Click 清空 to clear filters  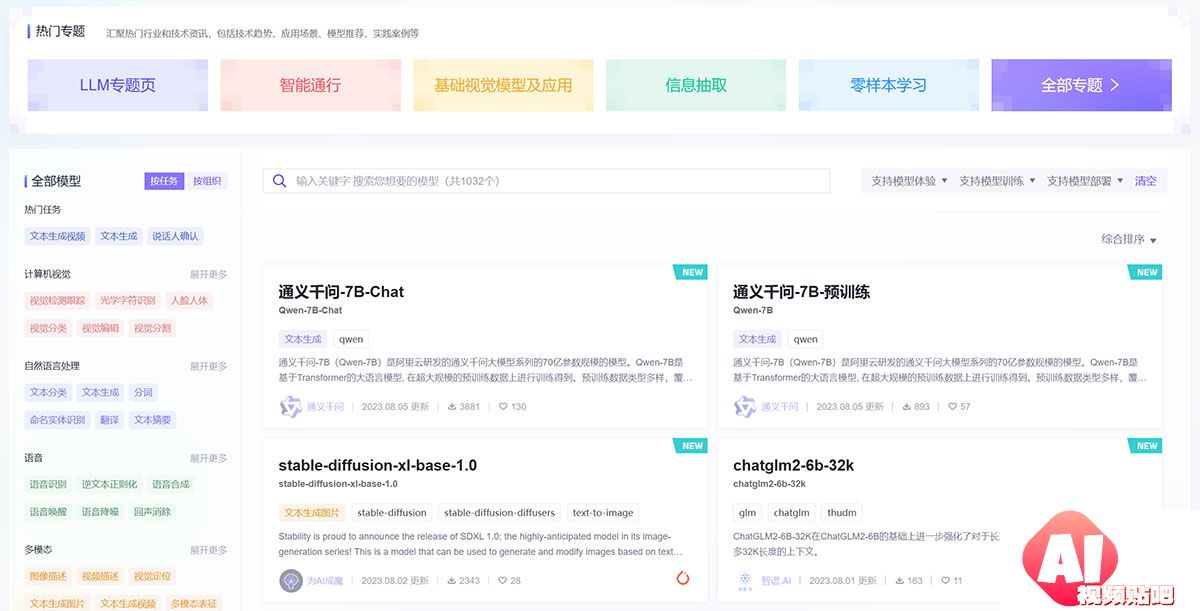coord(1145,181)
